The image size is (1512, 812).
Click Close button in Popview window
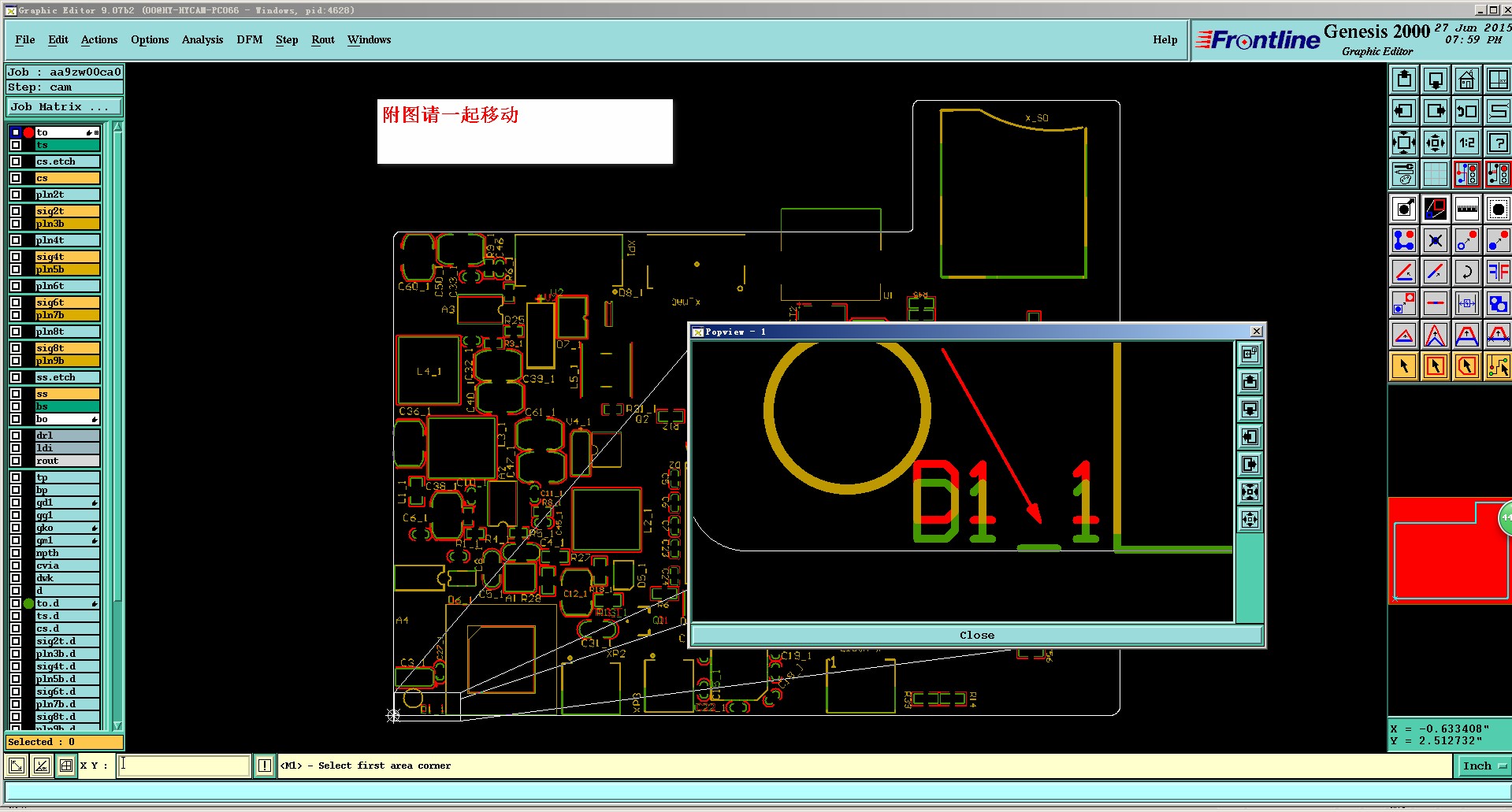977,635
